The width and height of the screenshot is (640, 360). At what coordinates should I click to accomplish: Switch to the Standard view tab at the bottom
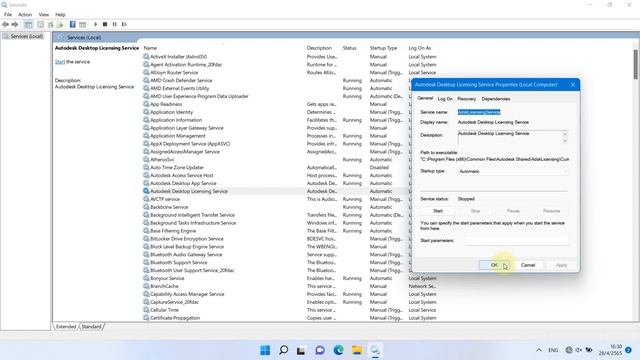91,327
